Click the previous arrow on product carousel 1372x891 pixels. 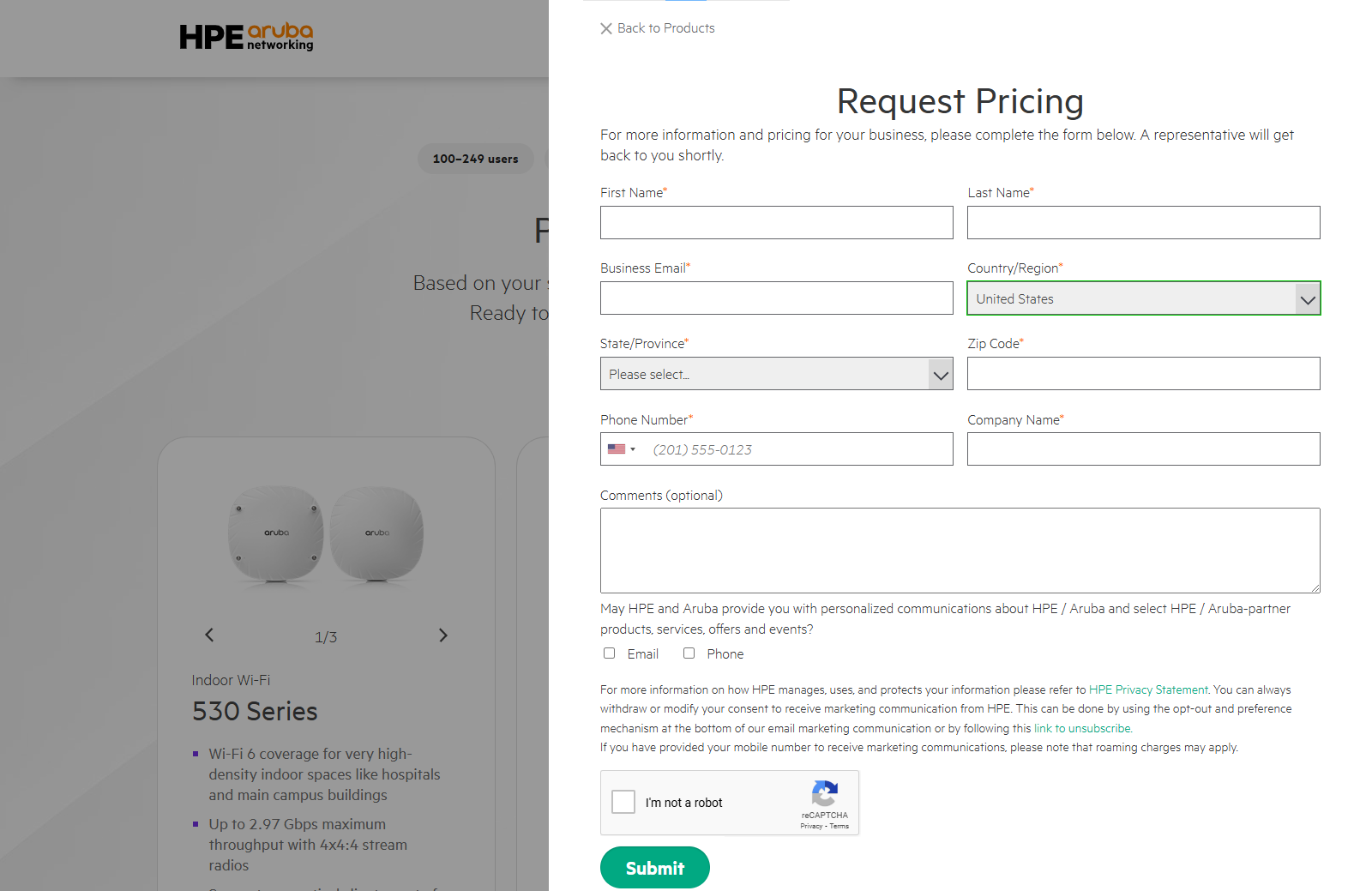(x=208, y=635)
